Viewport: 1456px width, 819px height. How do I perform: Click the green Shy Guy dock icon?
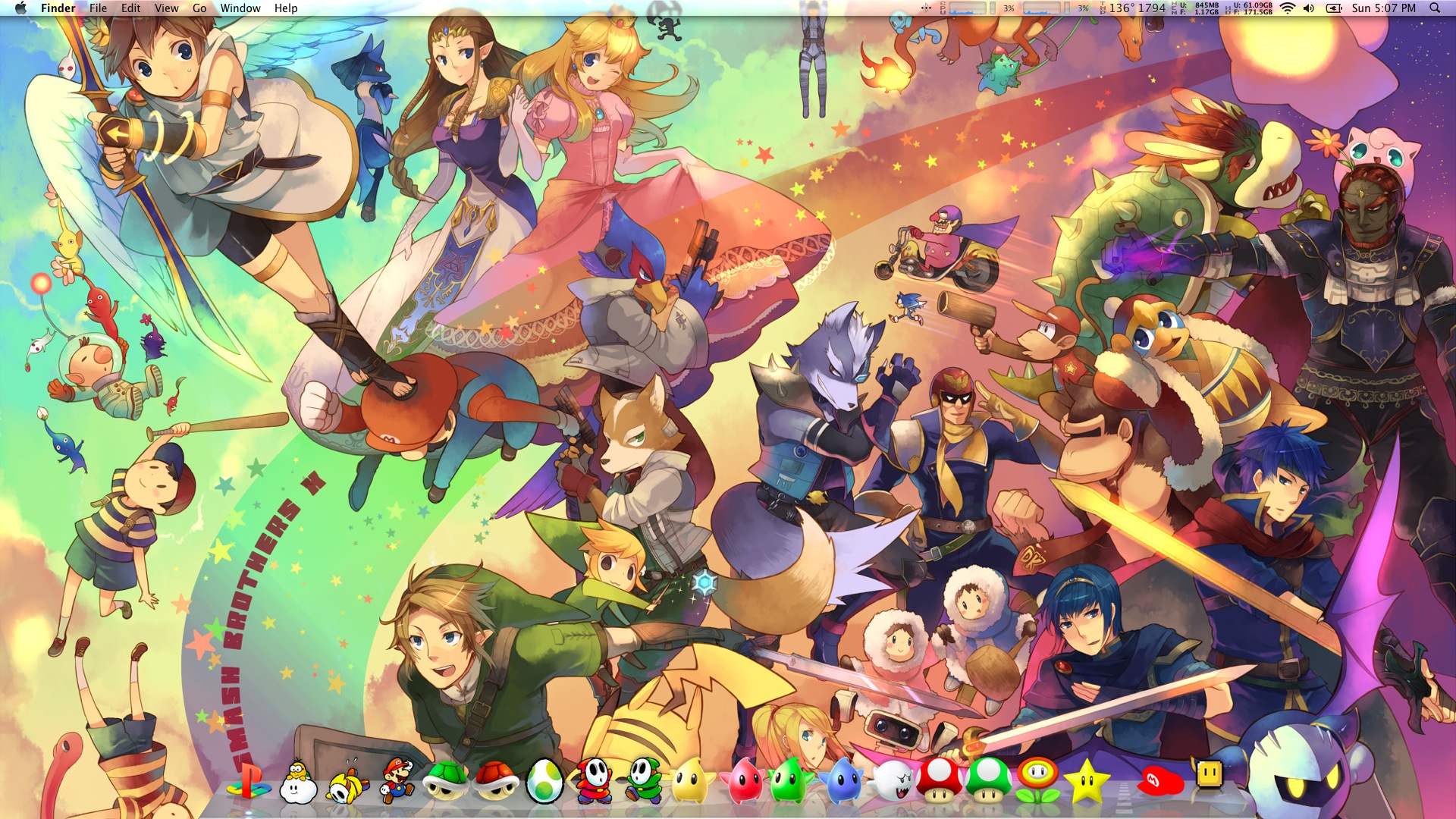tap(644, 781)
